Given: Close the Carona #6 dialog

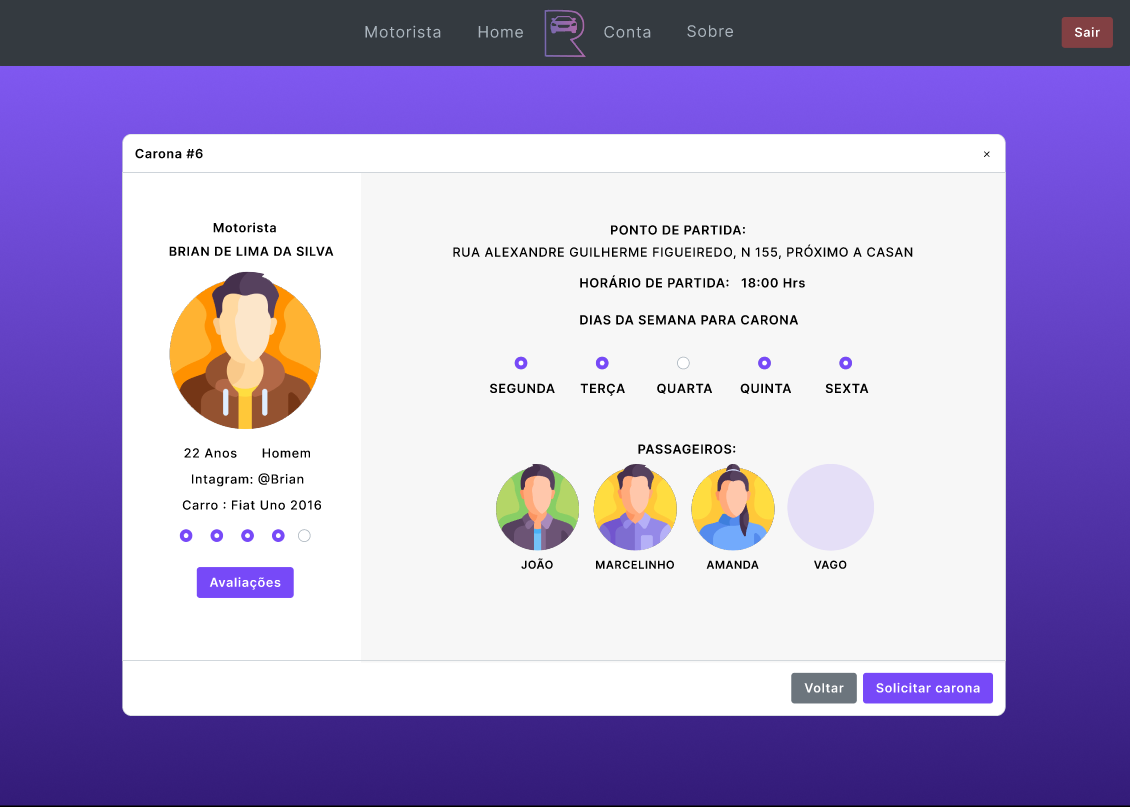Looking at the screenshot, I should (987, 153).
